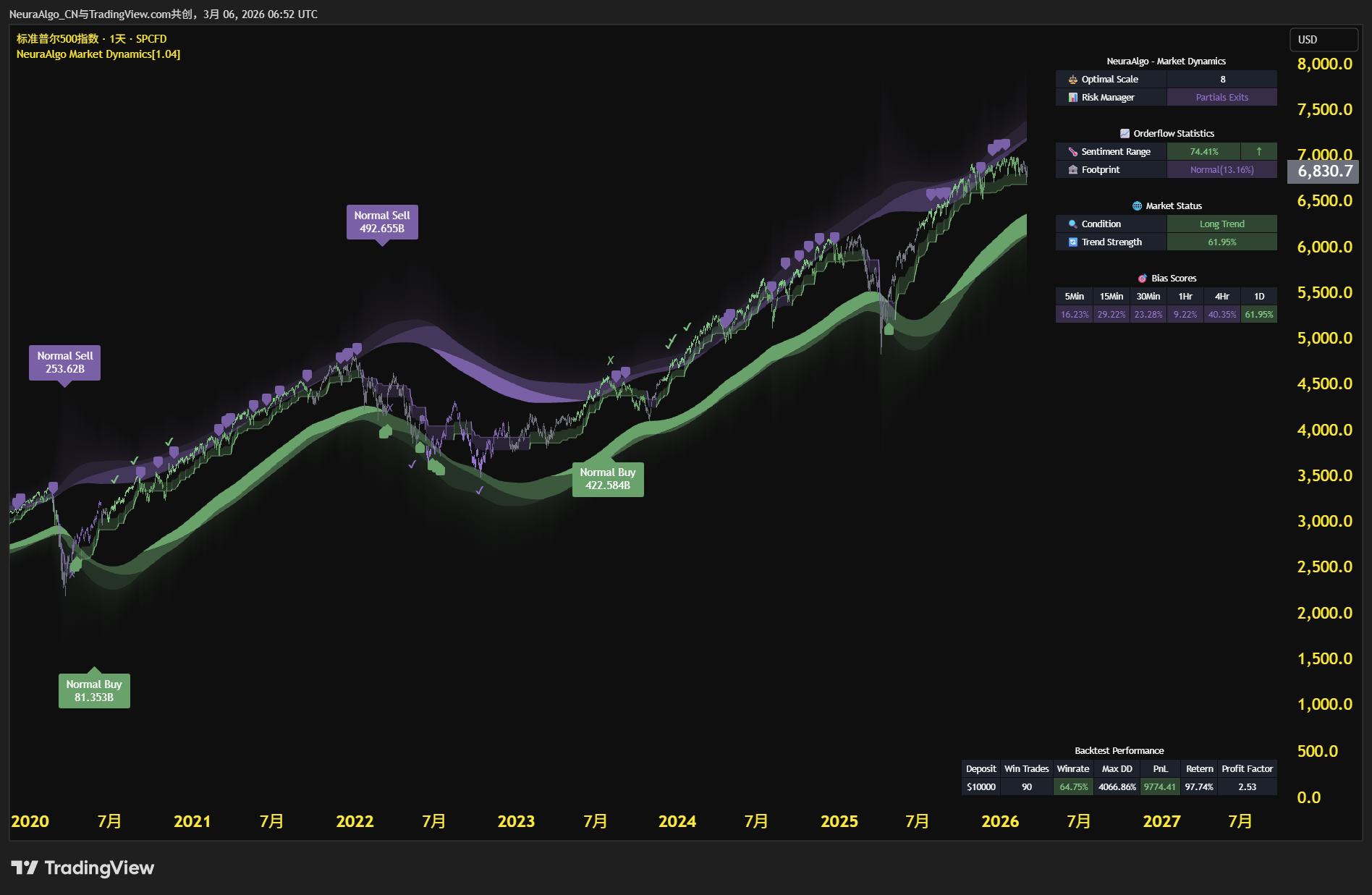Click the Partials Exits cell
Viewport: 1372px width, 895px height.
pyautogui.click(x=1222, y=98)
